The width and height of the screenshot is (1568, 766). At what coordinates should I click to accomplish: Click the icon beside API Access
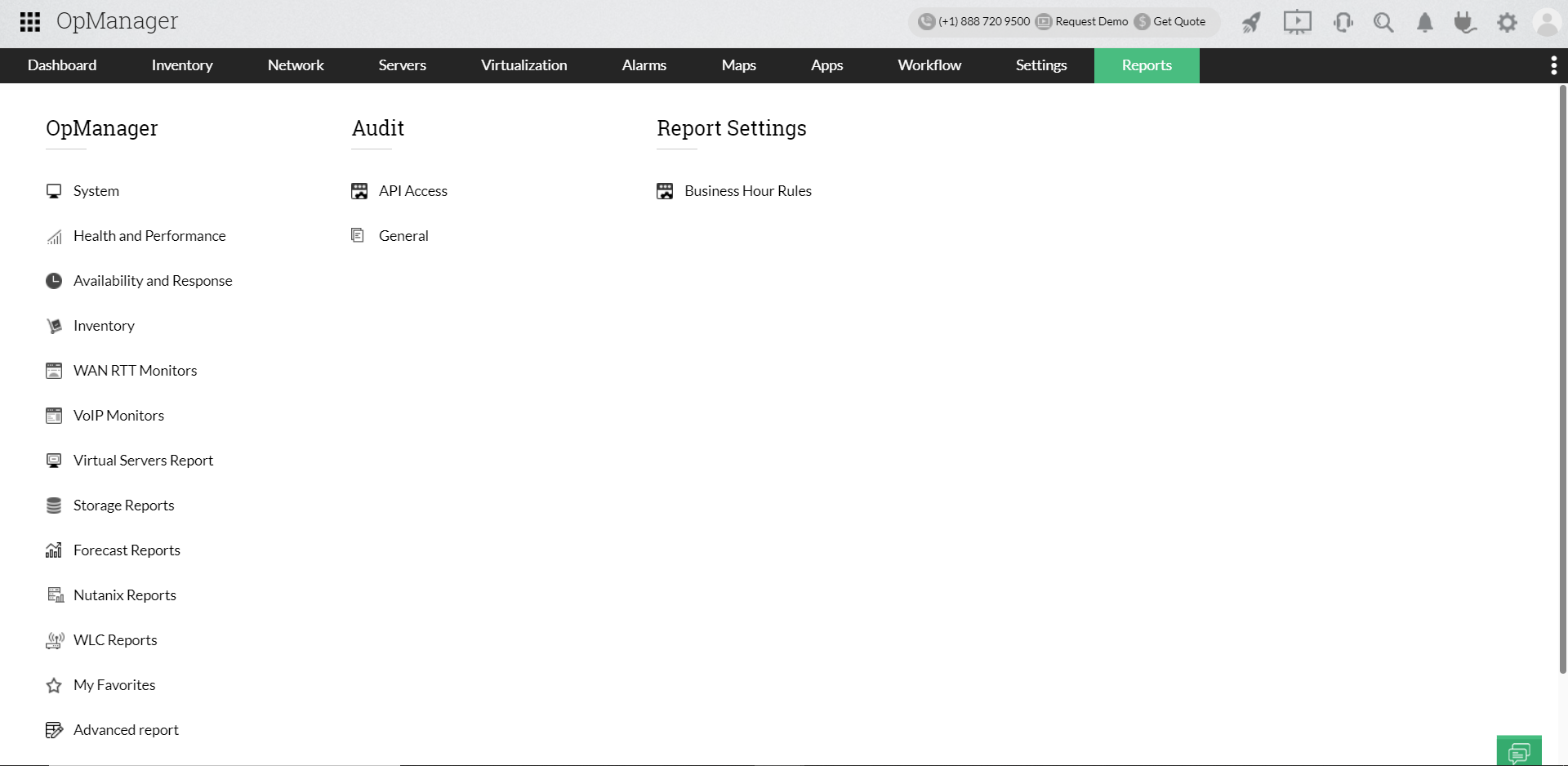[359, 191]
